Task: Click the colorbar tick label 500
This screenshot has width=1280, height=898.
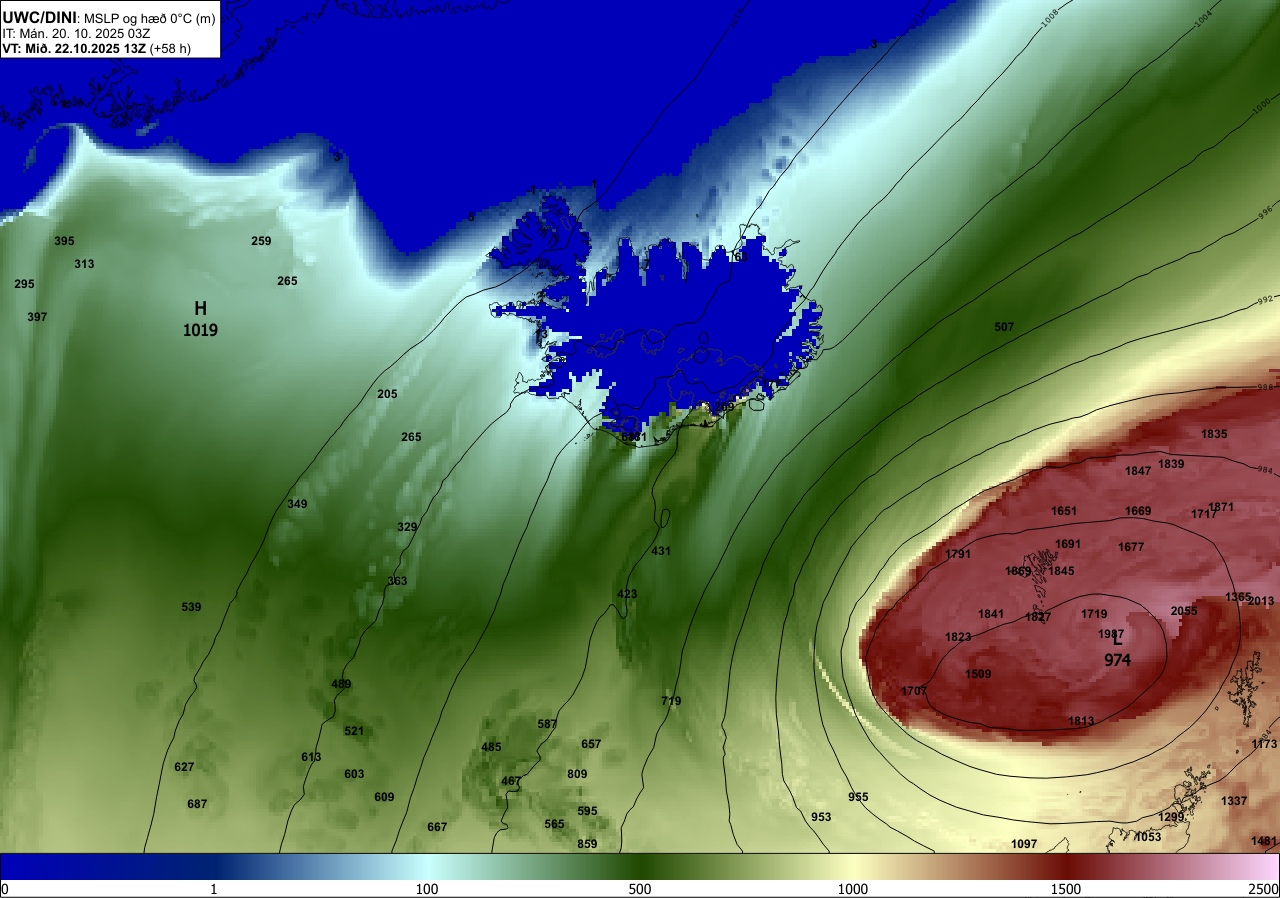Action: pyautogui.click(x=640, y=889)
